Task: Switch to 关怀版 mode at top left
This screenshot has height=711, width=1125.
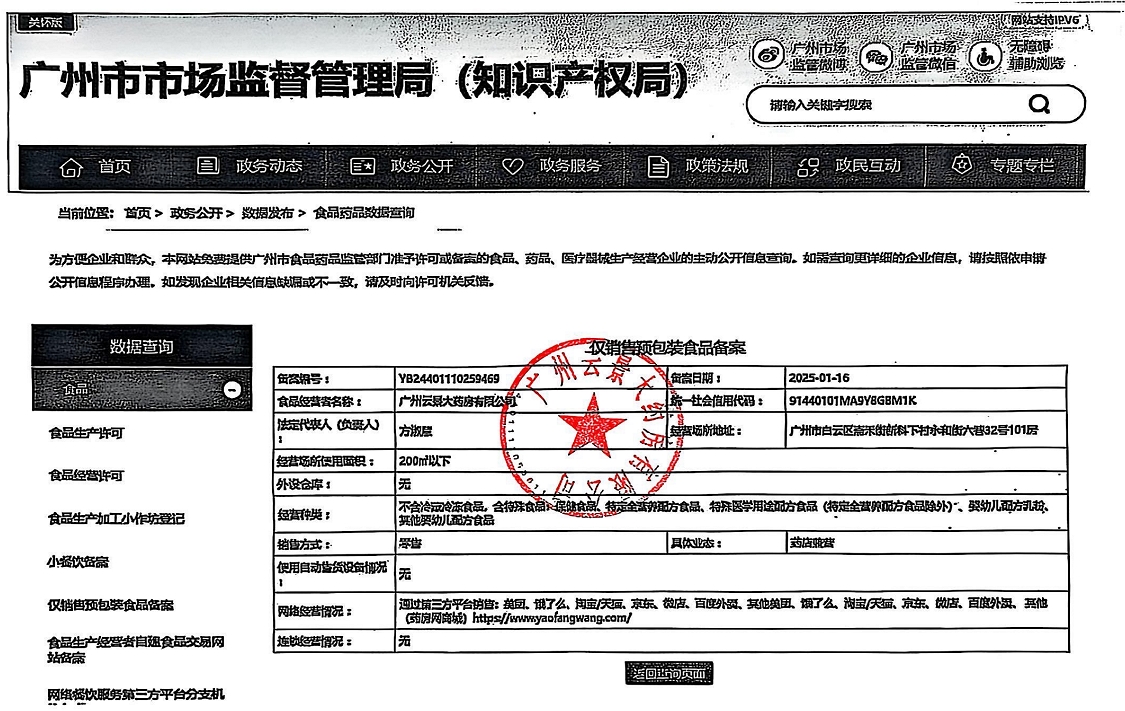Action: tap(45, 23)
